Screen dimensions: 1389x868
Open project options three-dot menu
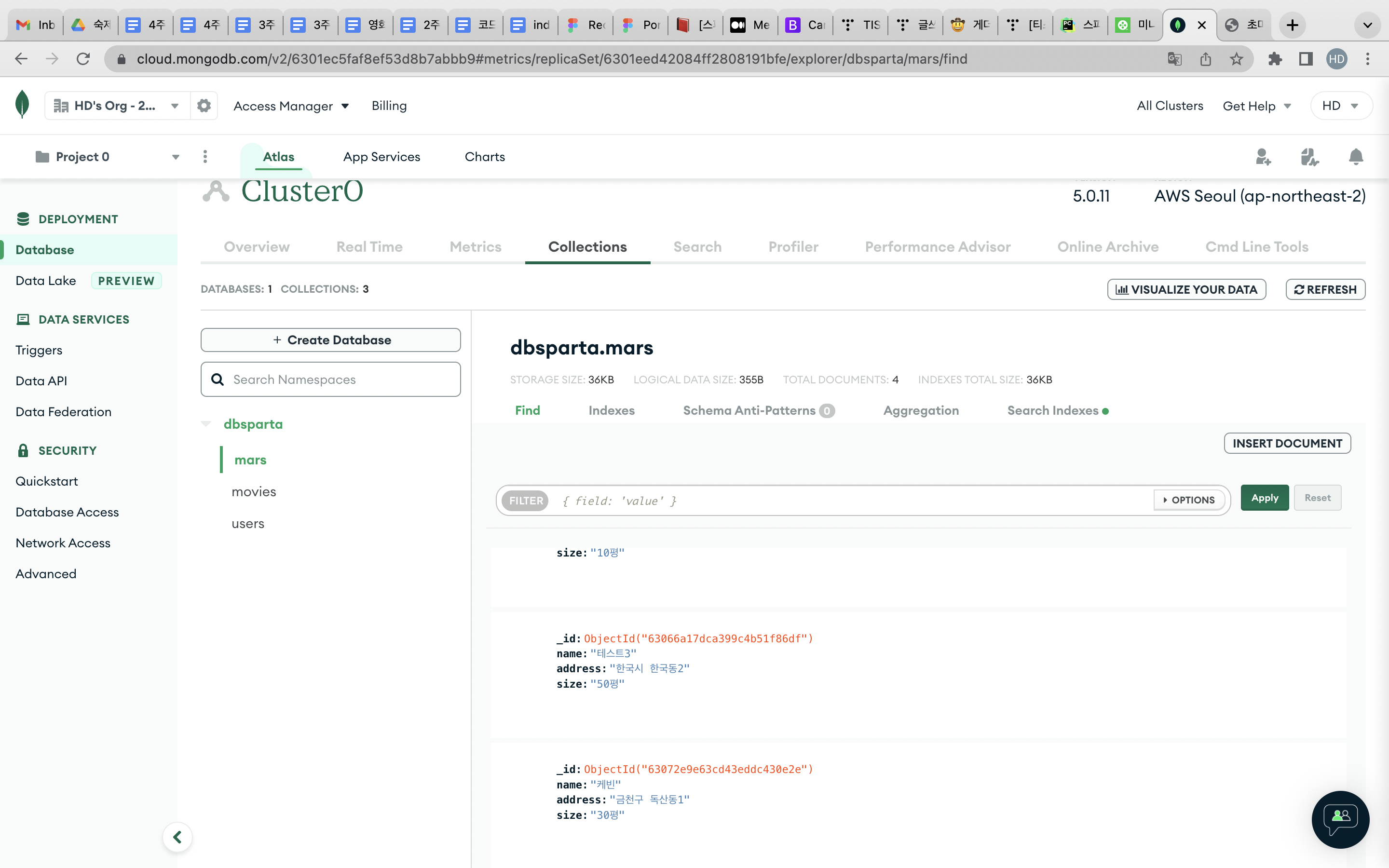pyautogui.click(x=205, y=157)
